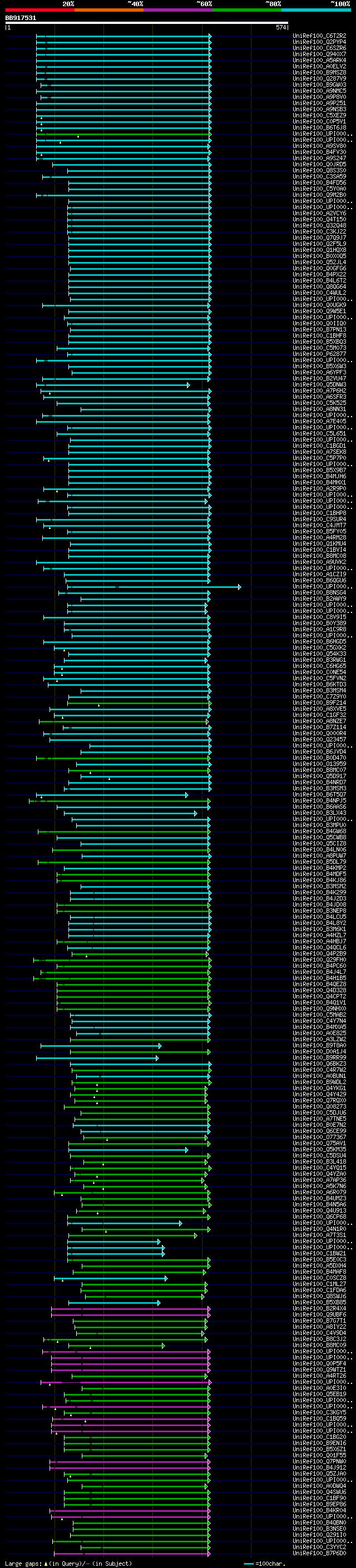This screenshot has height=1568, width=356.
Task: Select the UniRef100_Q5CIZ8 label
Action: (319, 844)
